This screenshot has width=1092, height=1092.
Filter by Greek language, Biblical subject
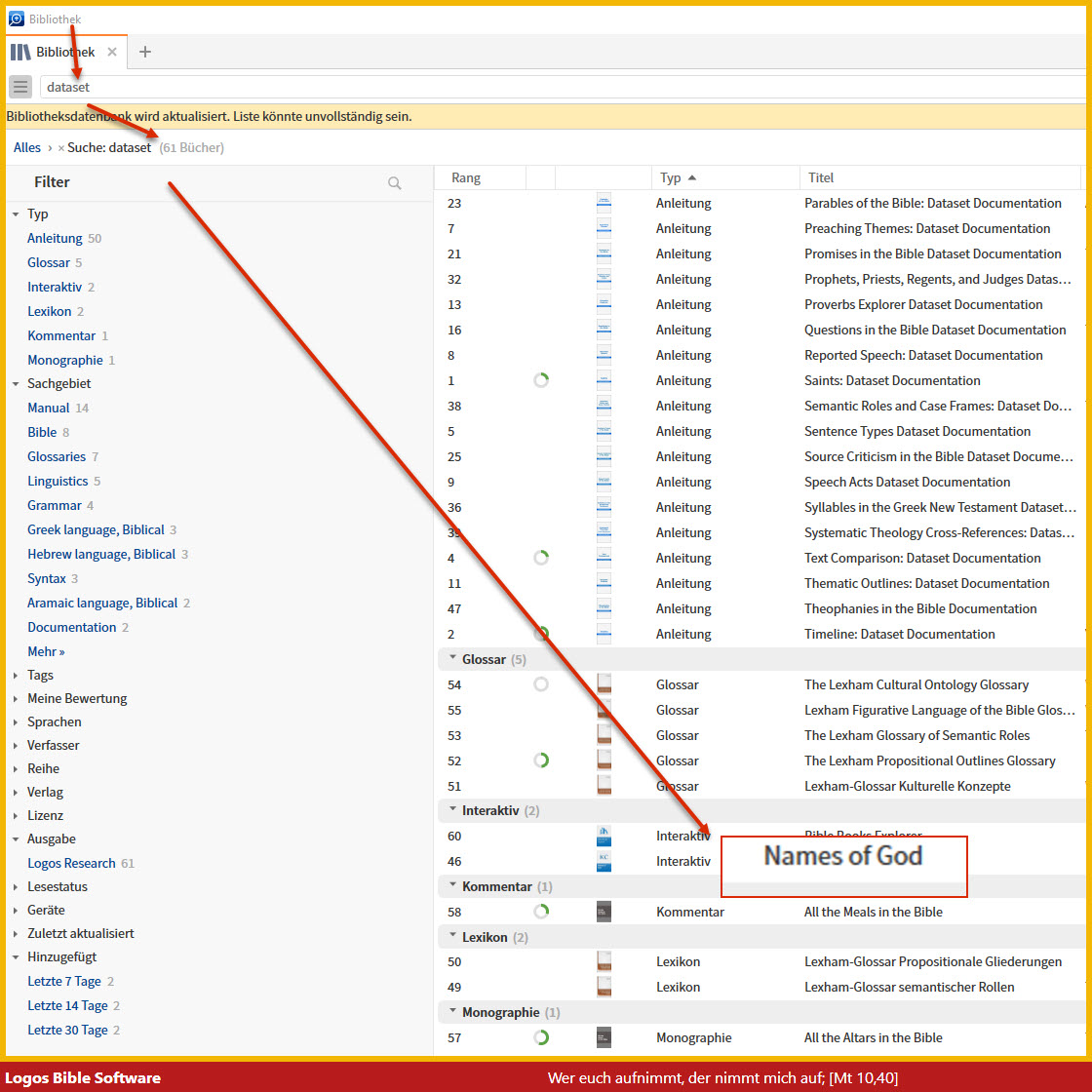(96, 530)
